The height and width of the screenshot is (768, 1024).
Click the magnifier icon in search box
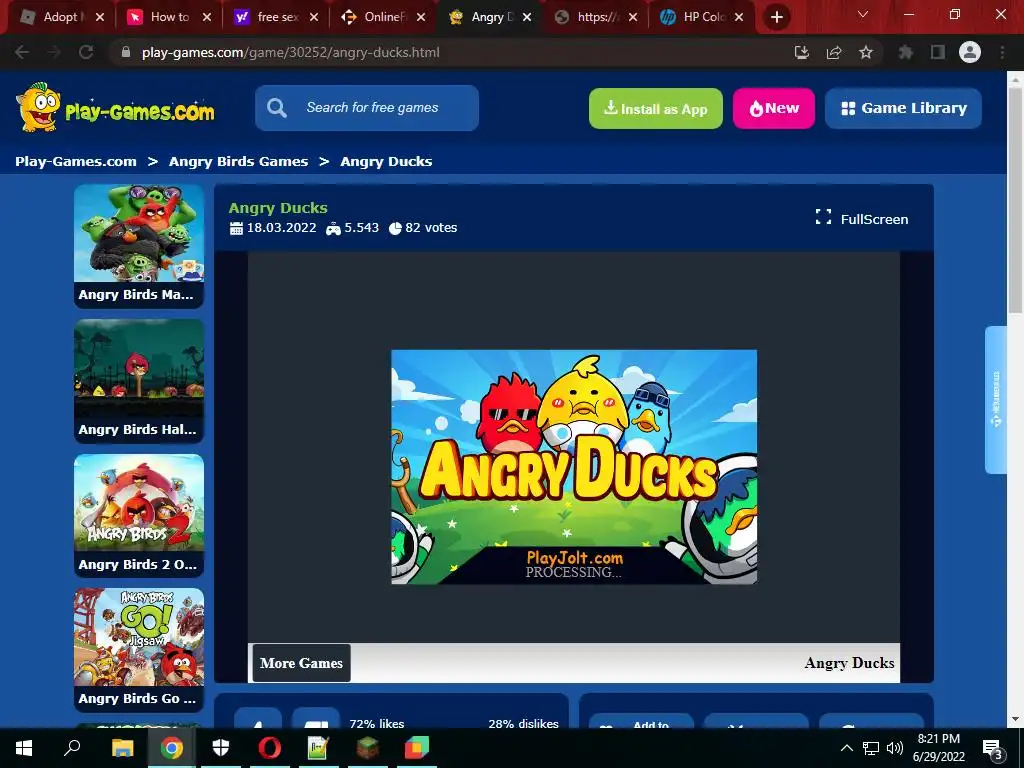coord(277,108)
